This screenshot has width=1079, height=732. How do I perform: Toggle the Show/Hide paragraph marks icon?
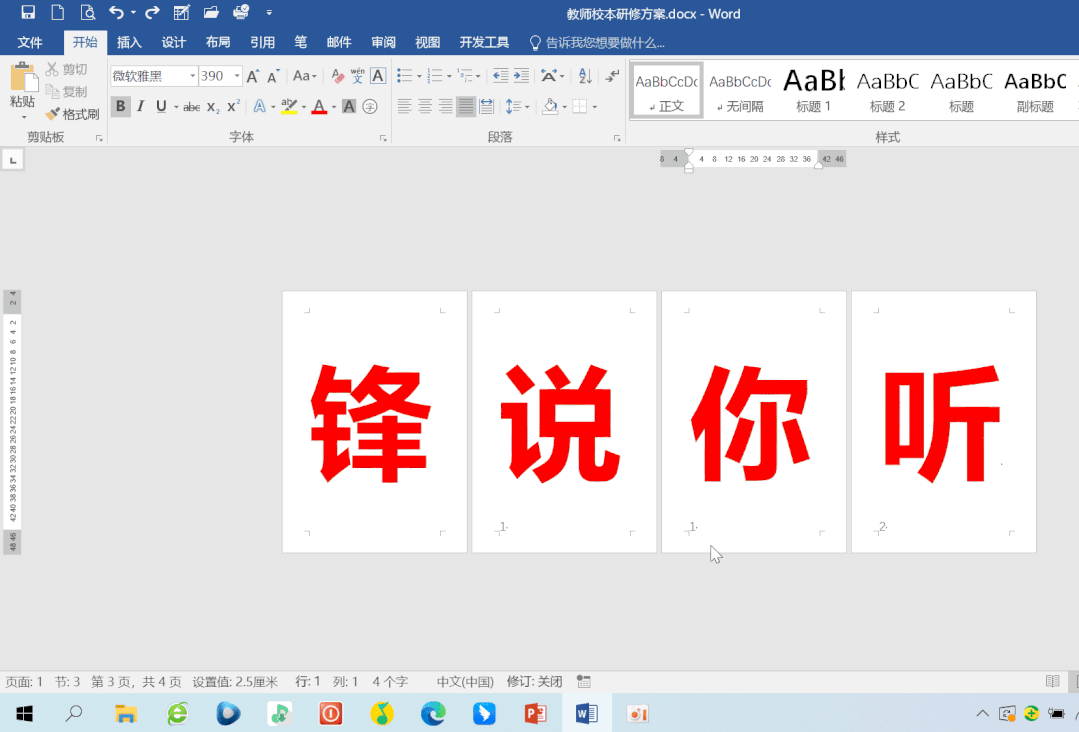[610, 76]
